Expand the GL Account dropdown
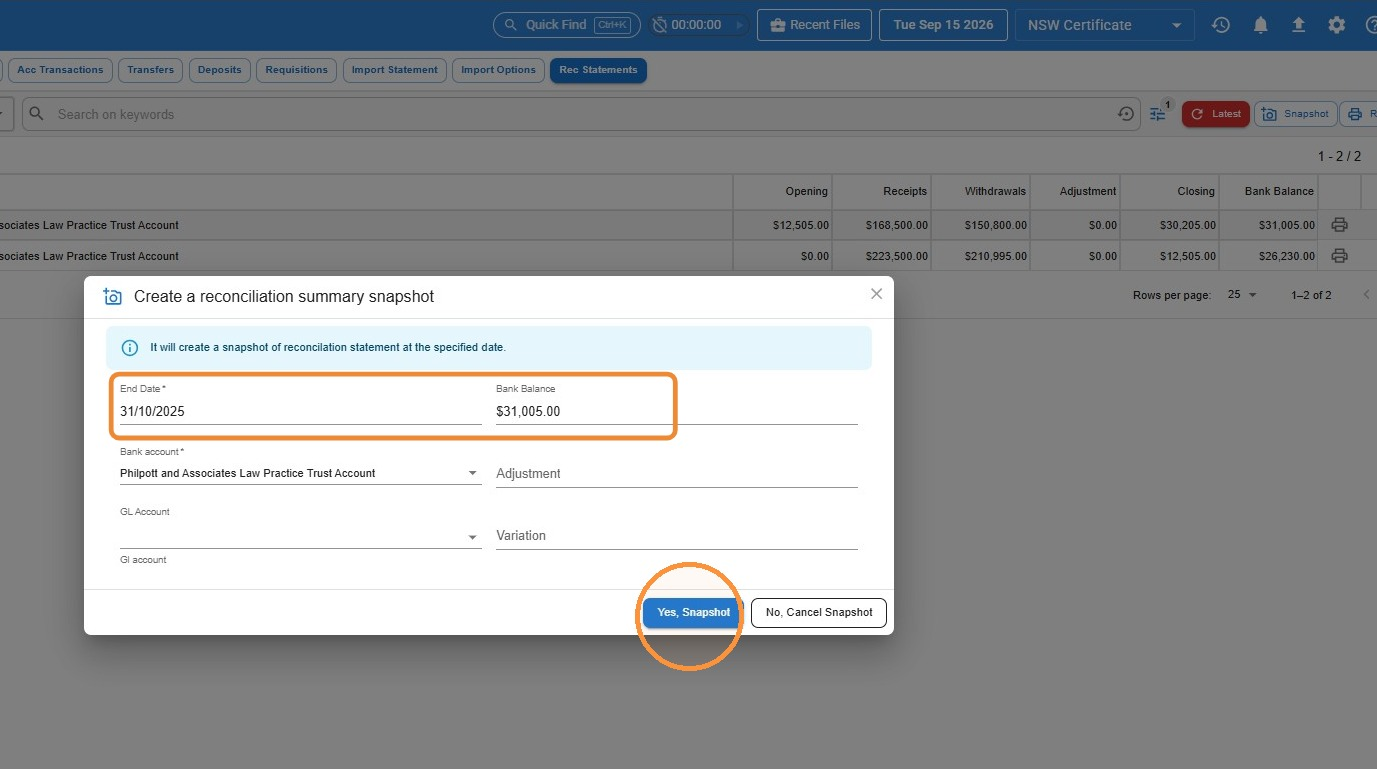The width and height of the screenshot is (1377, 769). (x=301, y=536)
